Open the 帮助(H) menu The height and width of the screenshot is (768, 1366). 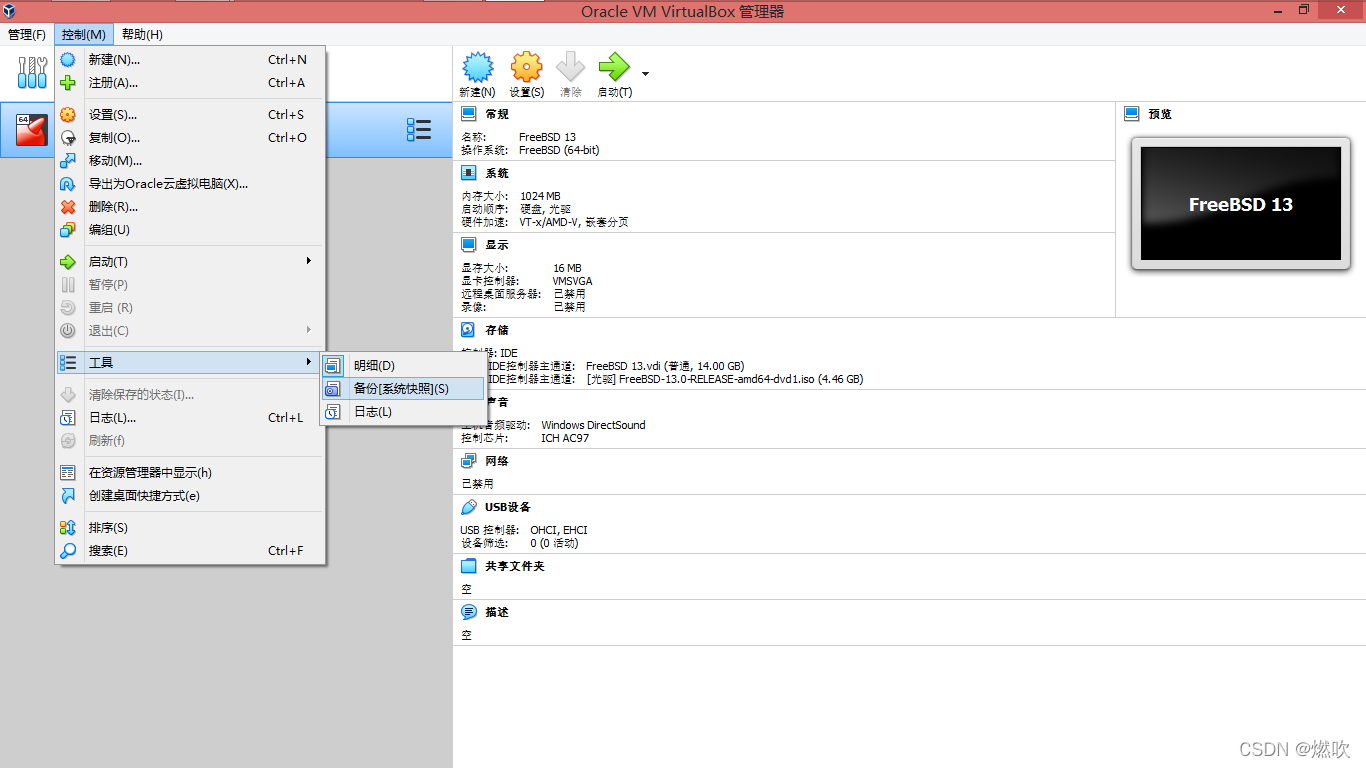coord(142,34)
